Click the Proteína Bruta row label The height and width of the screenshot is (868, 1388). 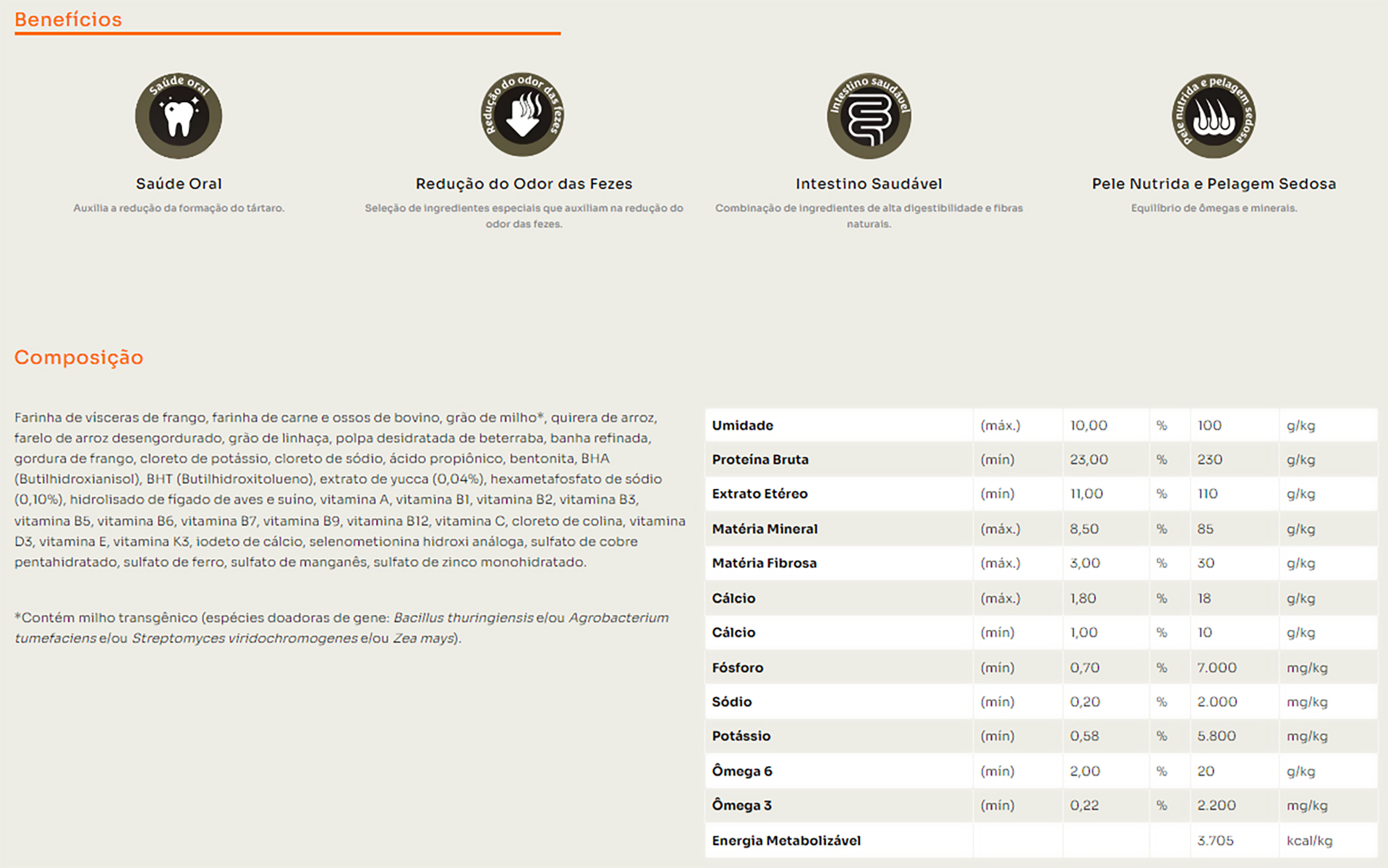760,459
